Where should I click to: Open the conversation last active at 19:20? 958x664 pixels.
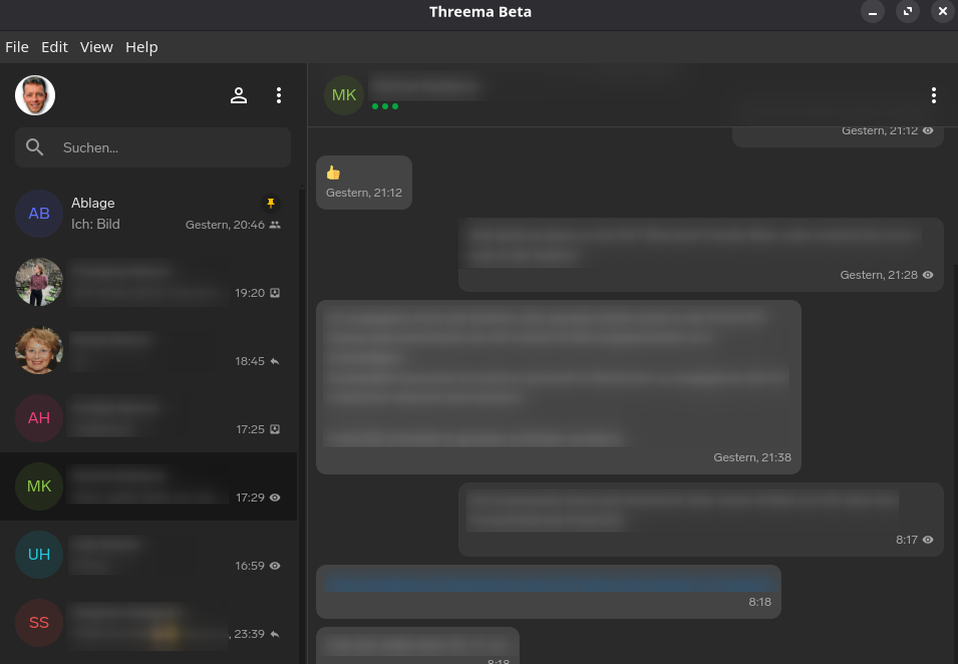tap(148, 282)
